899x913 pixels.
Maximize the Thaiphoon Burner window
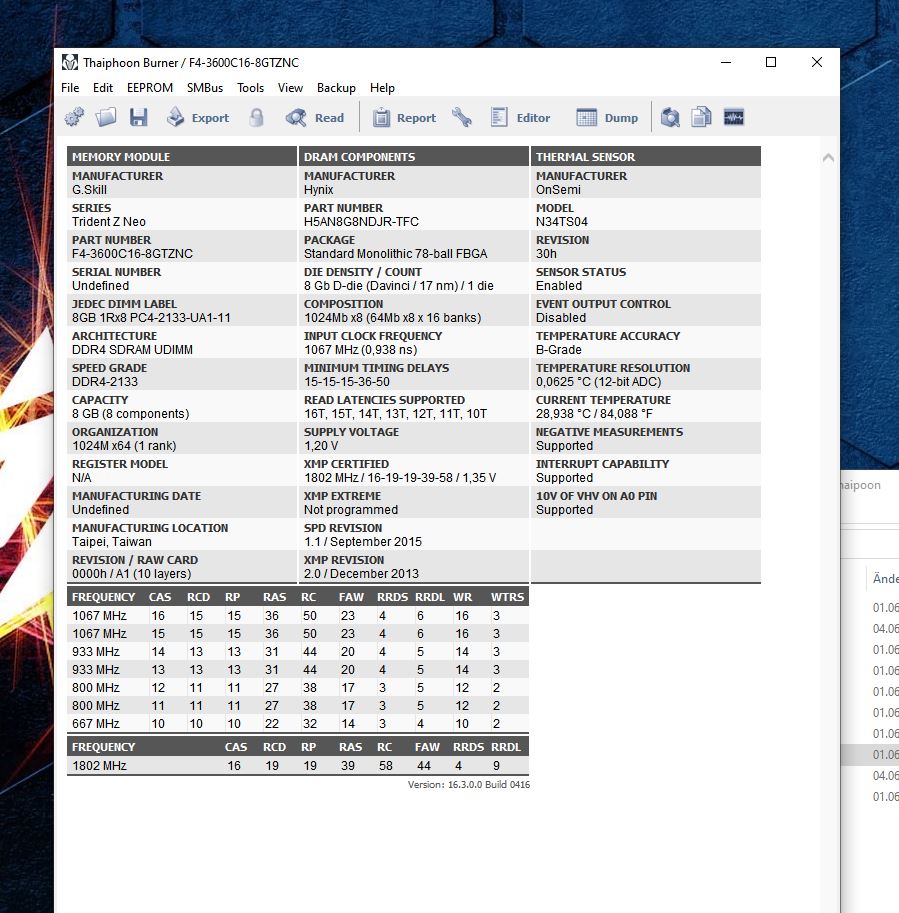coord(771,62)
